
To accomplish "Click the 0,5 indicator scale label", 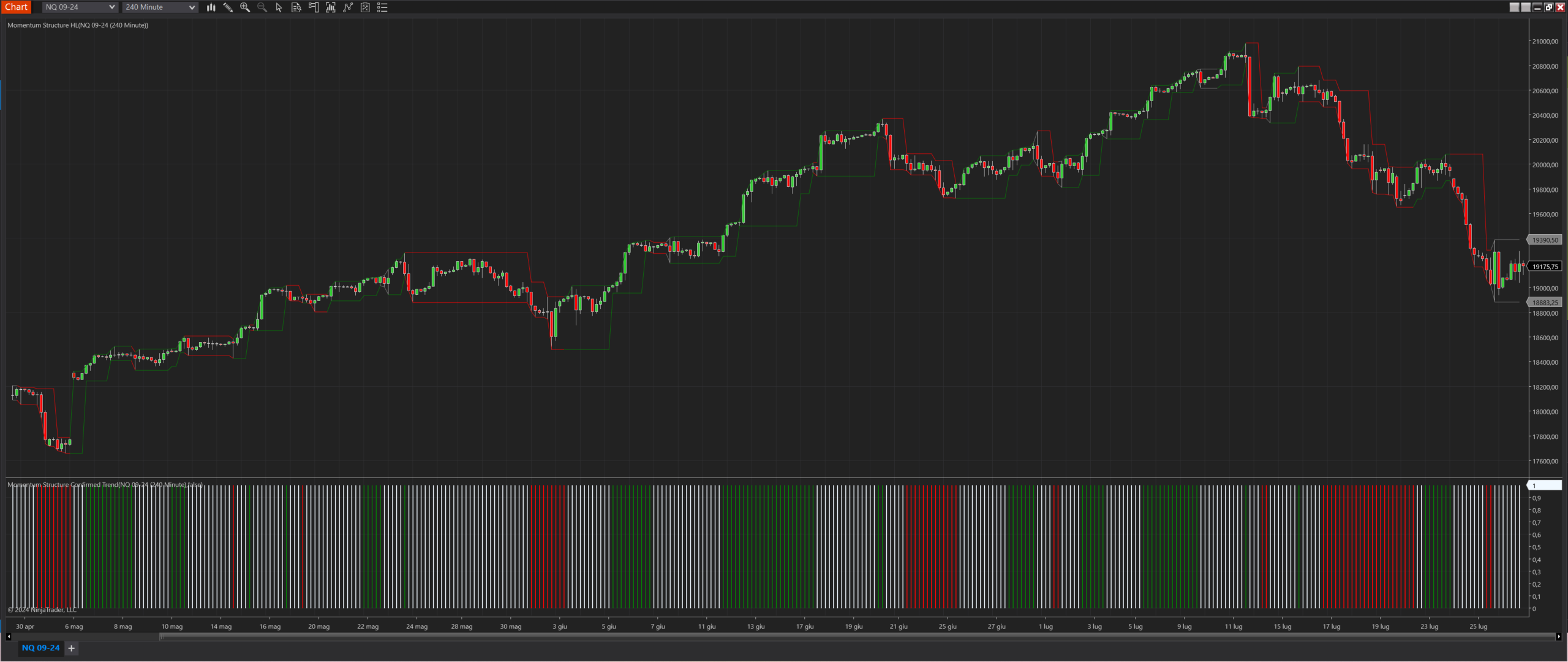I will [x=1536, y=547].
